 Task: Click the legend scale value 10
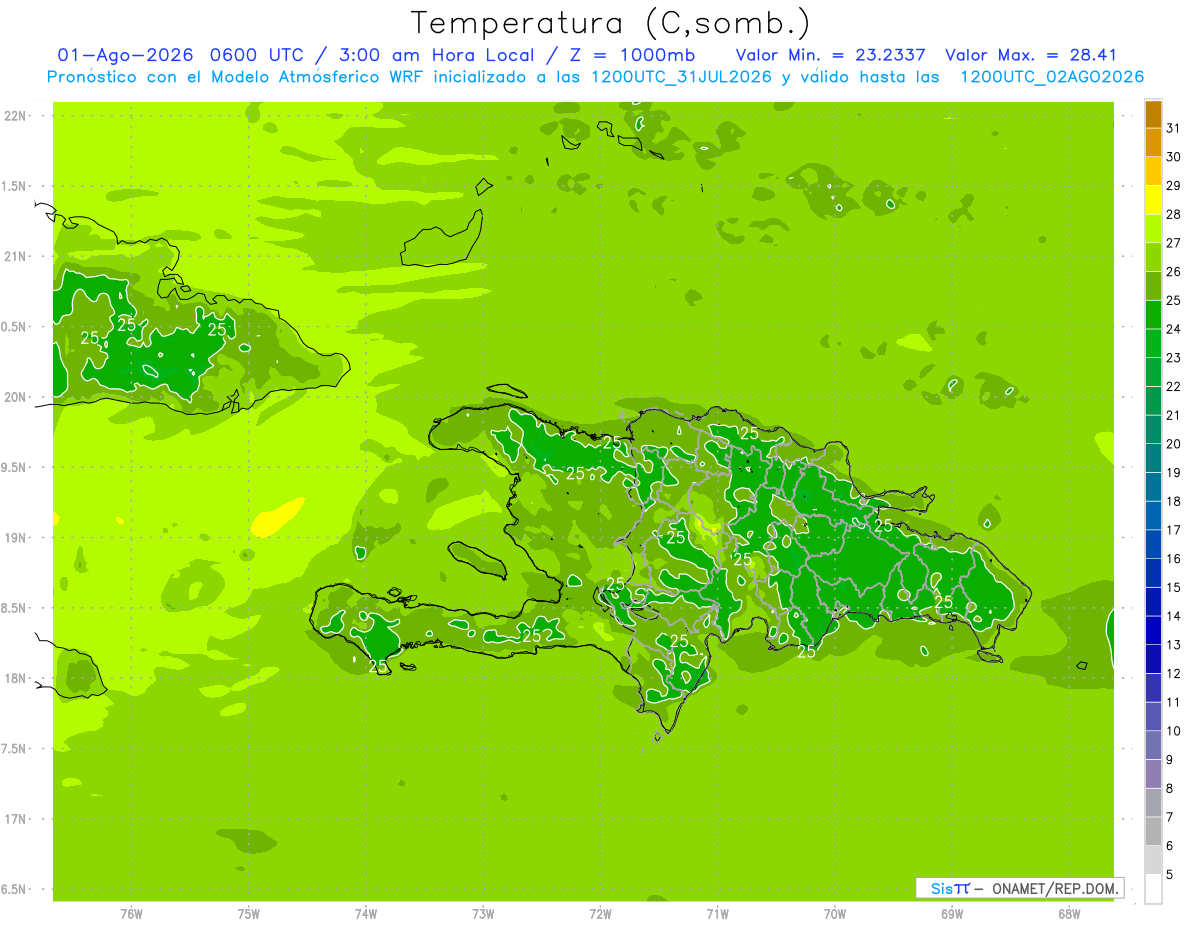click(1174, 731)
